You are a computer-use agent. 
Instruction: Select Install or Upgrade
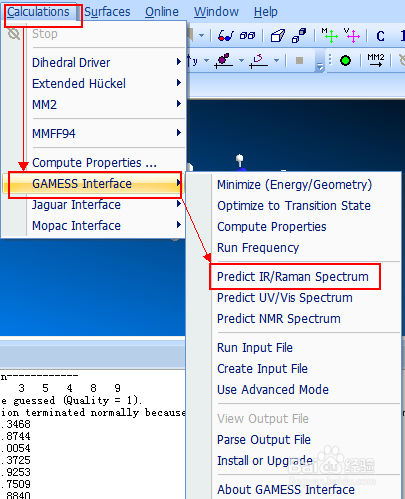(265, 461)
